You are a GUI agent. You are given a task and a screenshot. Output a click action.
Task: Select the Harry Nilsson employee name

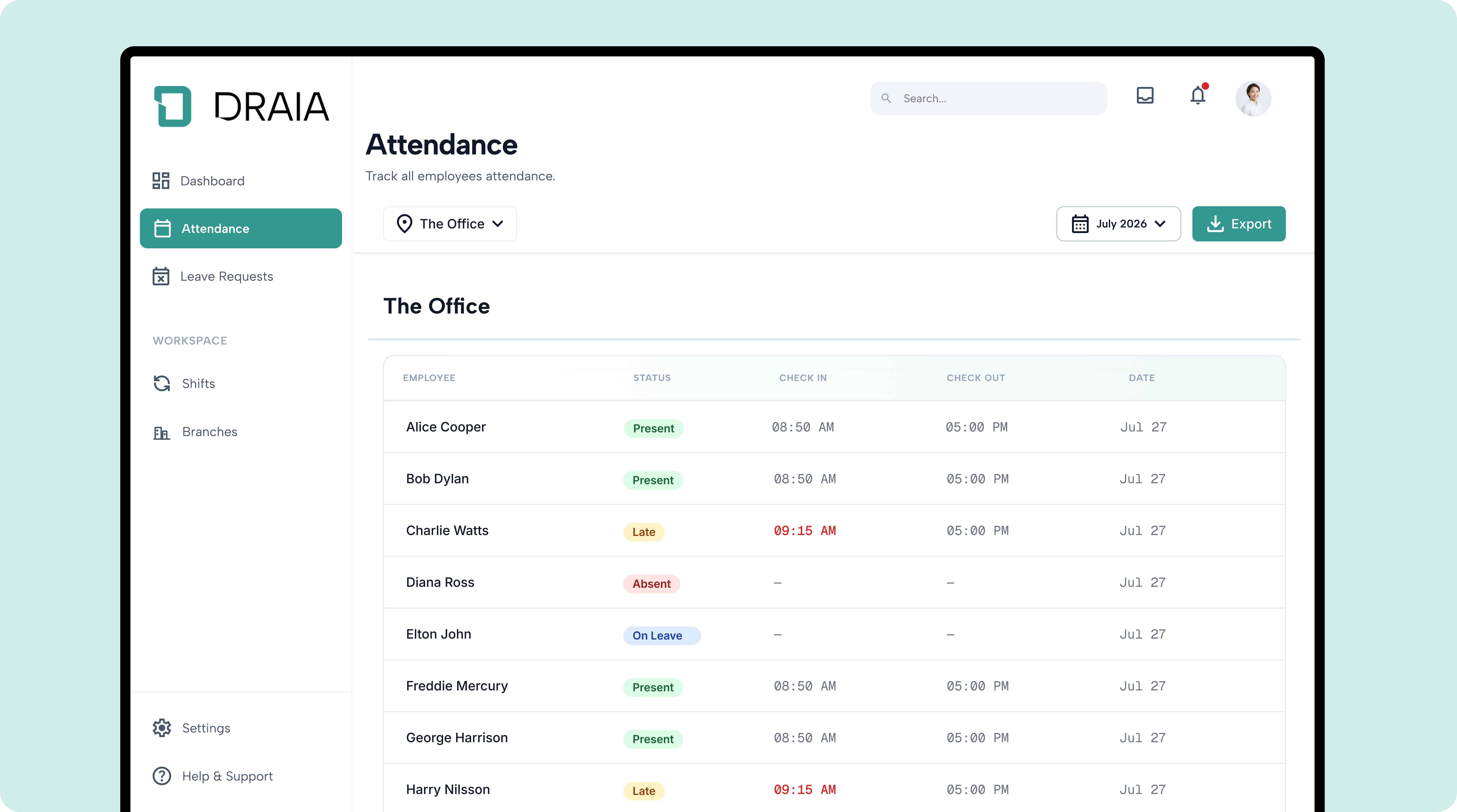pos(448,789)
